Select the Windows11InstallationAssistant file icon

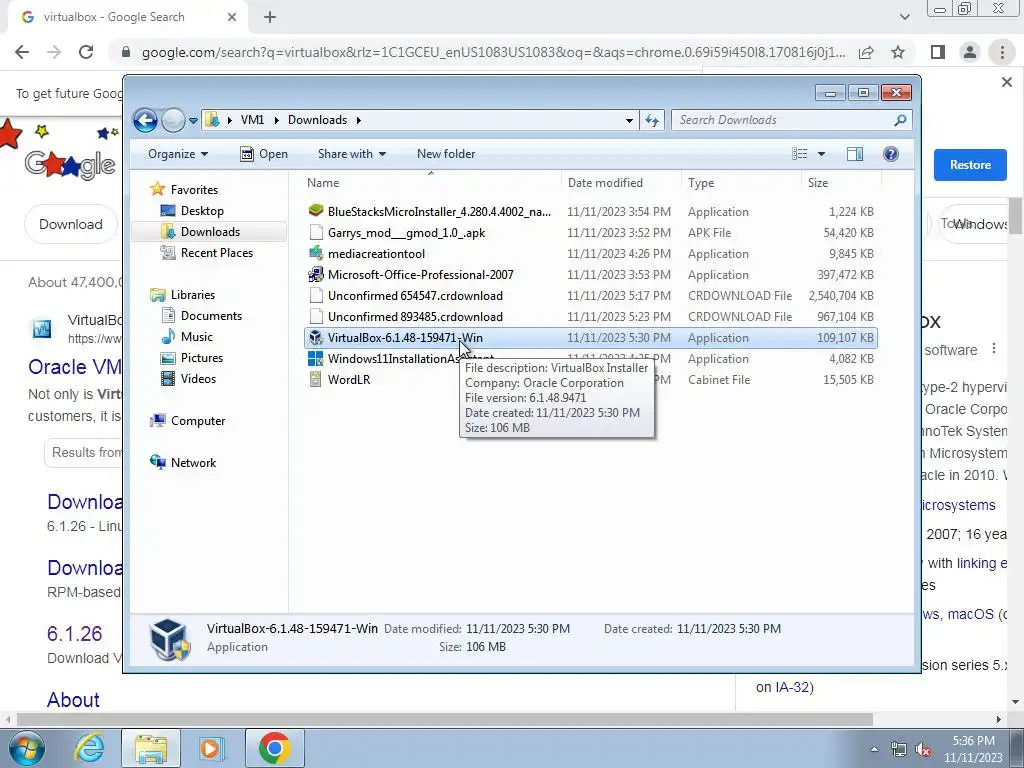tap(316, 359)
